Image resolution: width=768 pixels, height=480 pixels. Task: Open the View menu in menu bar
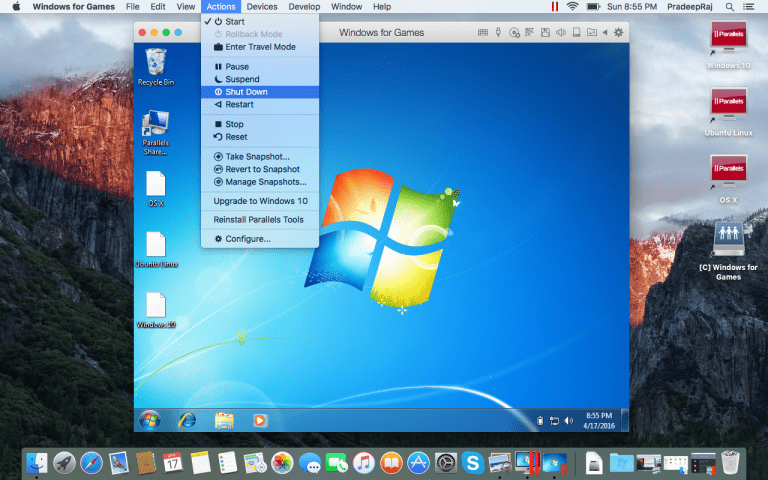186,6
